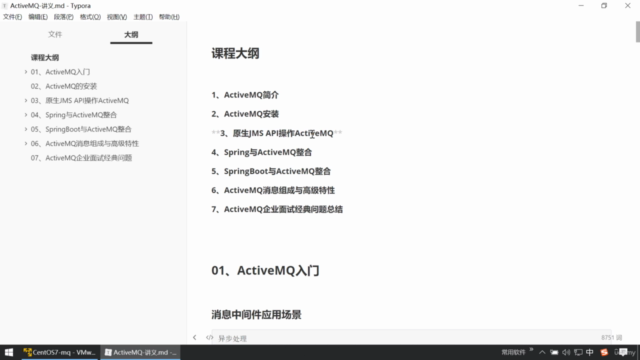640x360 pixels.
Task: Select outline entry 05、SpringBoot与ActiveMQ整合
Action: (81, 129)
